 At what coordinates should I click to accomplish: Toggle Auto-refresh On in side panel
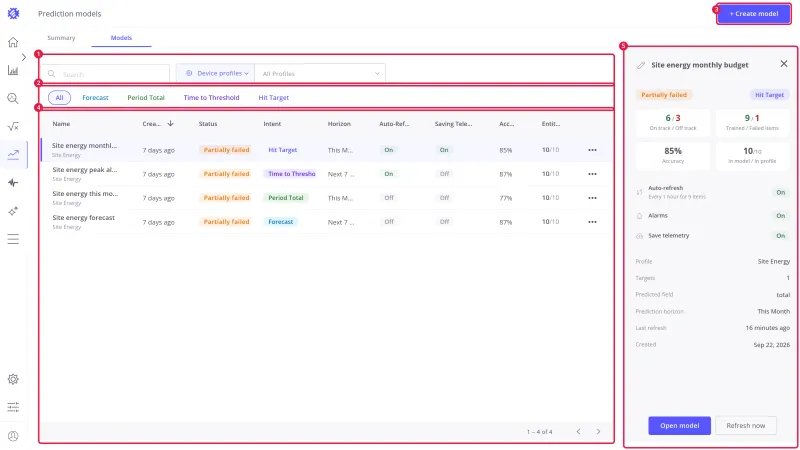[781, 192]
